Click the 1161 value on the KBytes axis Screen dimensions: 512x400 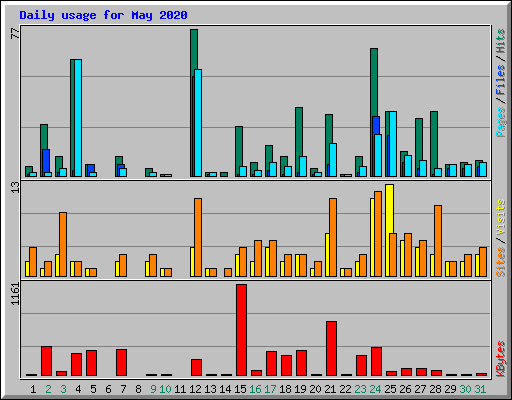(x=15, y=294)
